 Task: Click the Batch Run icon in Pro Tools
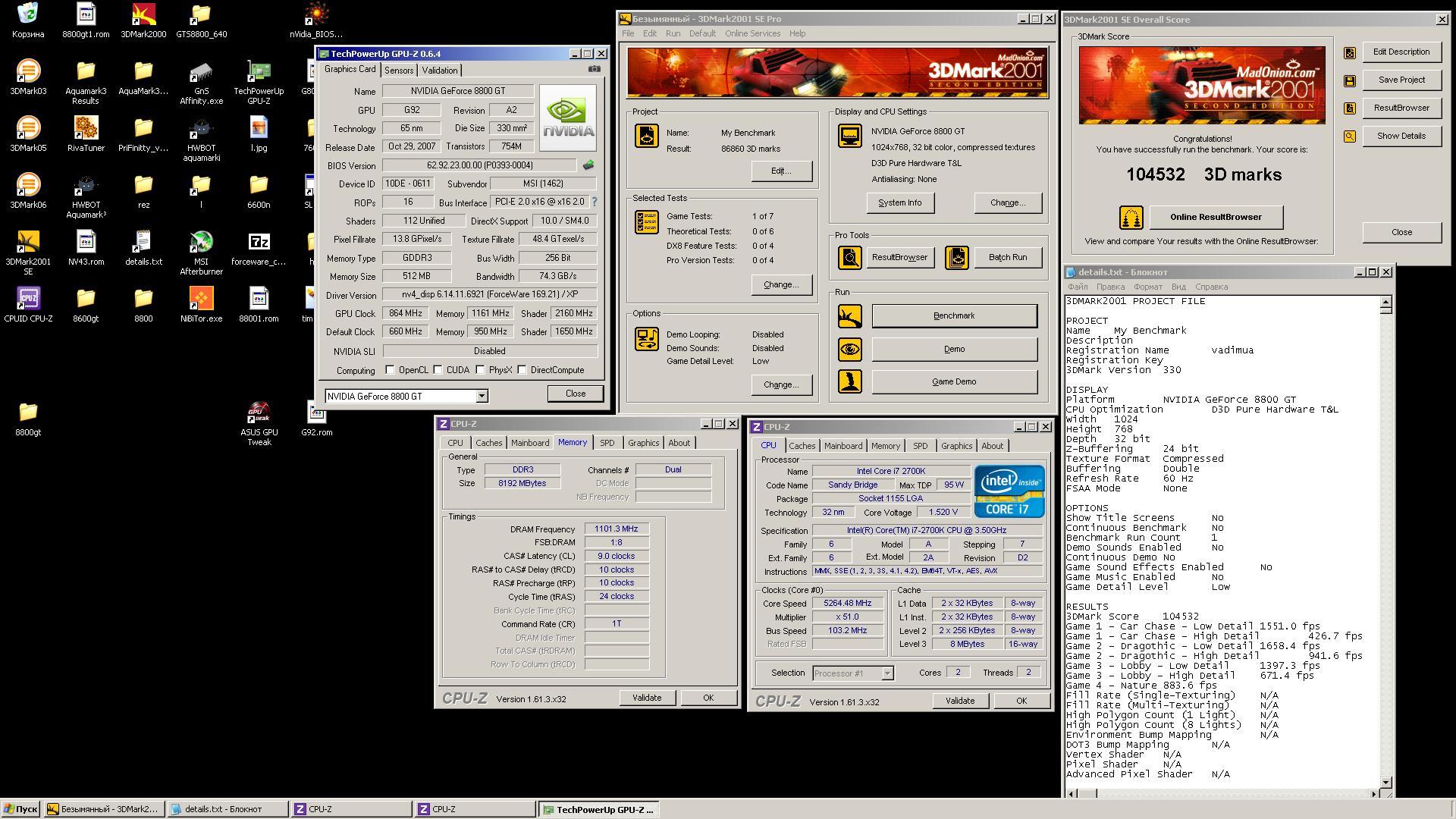click(956, 257)
